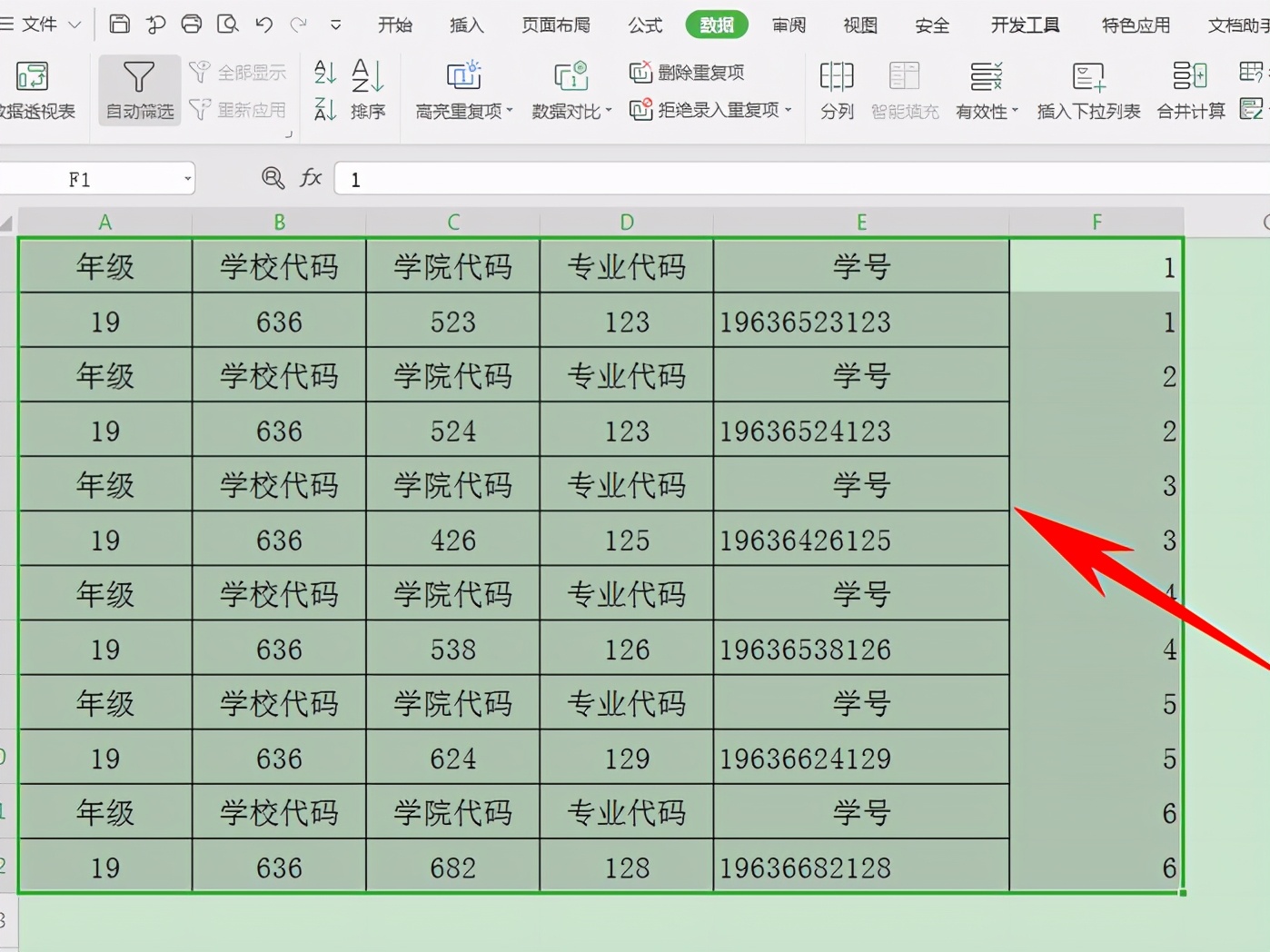Click the cell with value 125
The height and width of the screenshot is (952, 1270).
click(627, 540)
